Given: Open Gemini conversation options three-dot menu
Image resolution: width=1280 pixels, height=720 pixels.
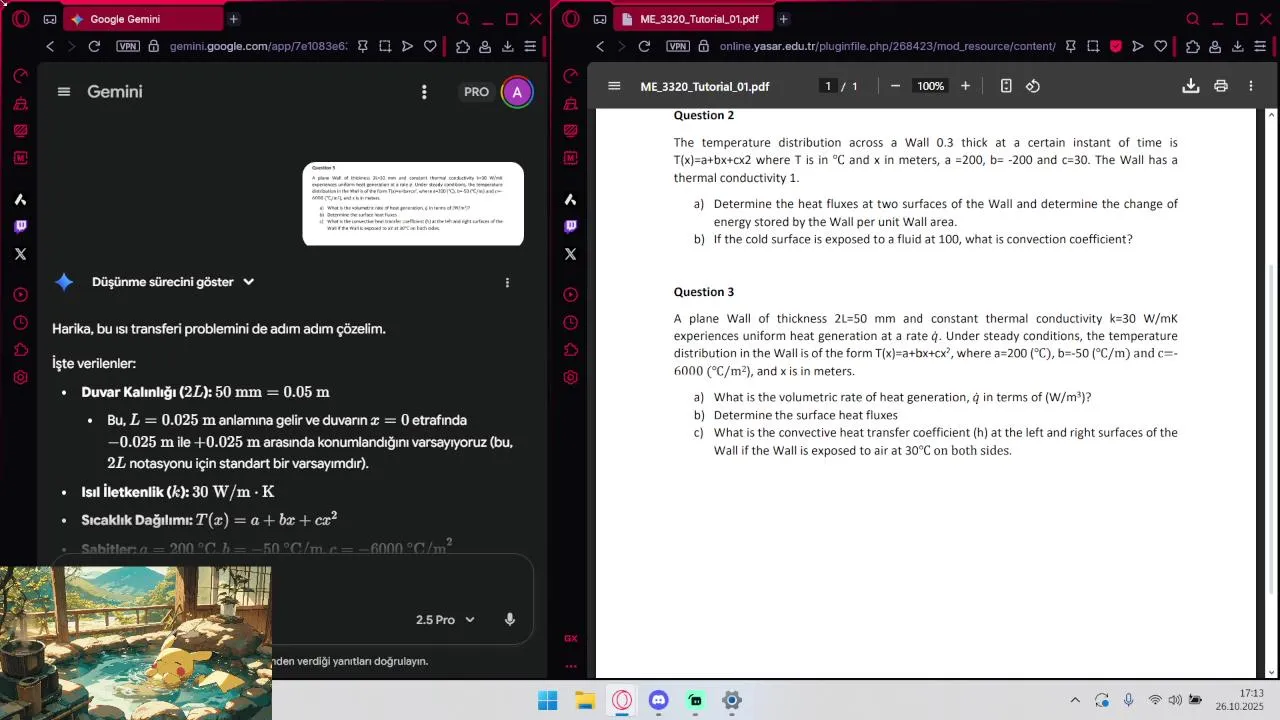Looking at the screenshot, I should click(424, 92).
